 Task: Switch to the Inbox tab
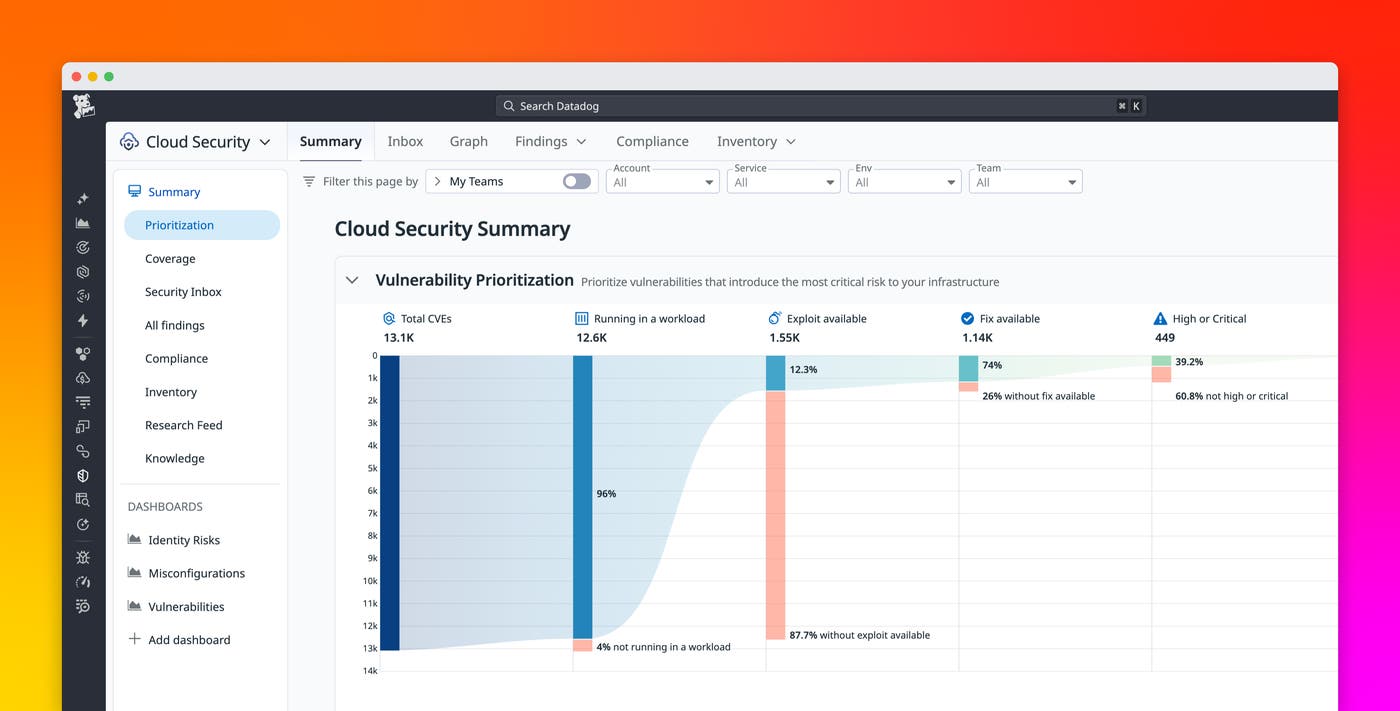[405, 141]
